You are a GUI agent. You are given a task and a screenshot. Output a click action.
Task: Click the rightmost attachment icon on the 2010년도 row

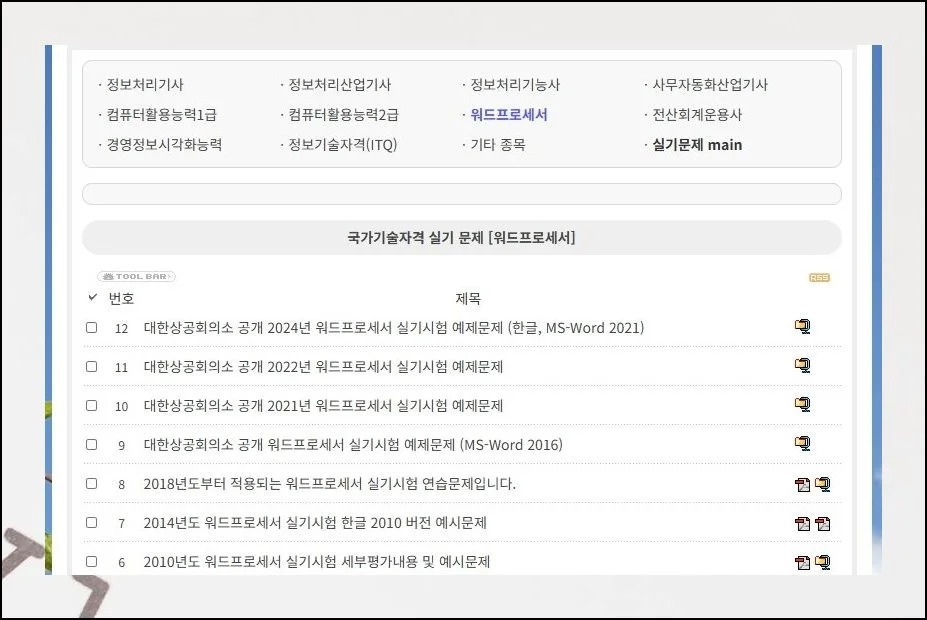[821, 562]
